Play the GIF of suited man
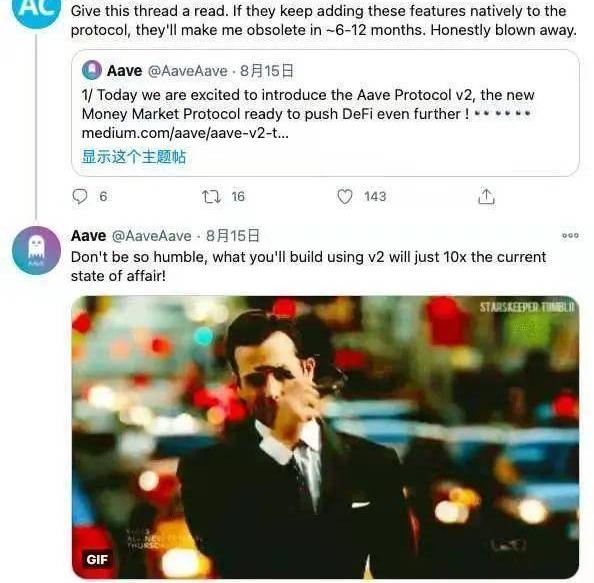The width and height of the screenshot is (594, 583). pos(325,437)
